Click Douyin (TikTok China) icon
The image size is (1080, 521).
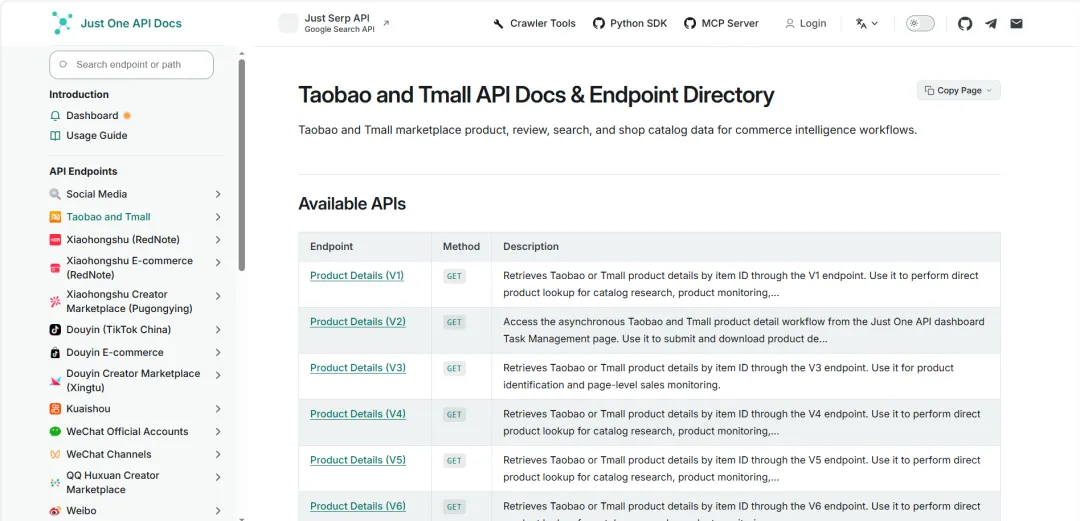(x=55, y=329)
